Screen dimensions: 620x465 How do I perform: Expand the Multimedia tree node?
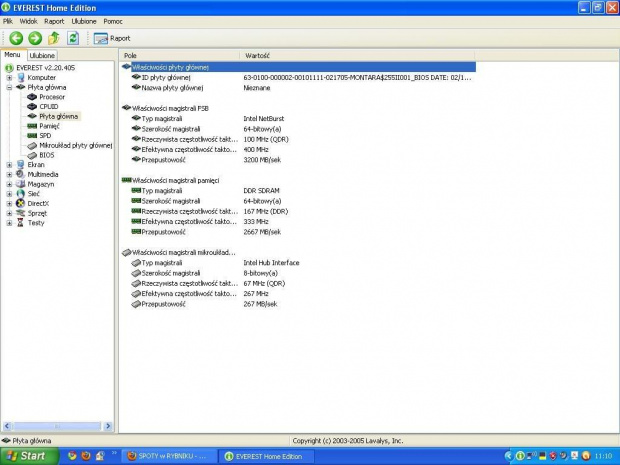click(x=9, y=174)
